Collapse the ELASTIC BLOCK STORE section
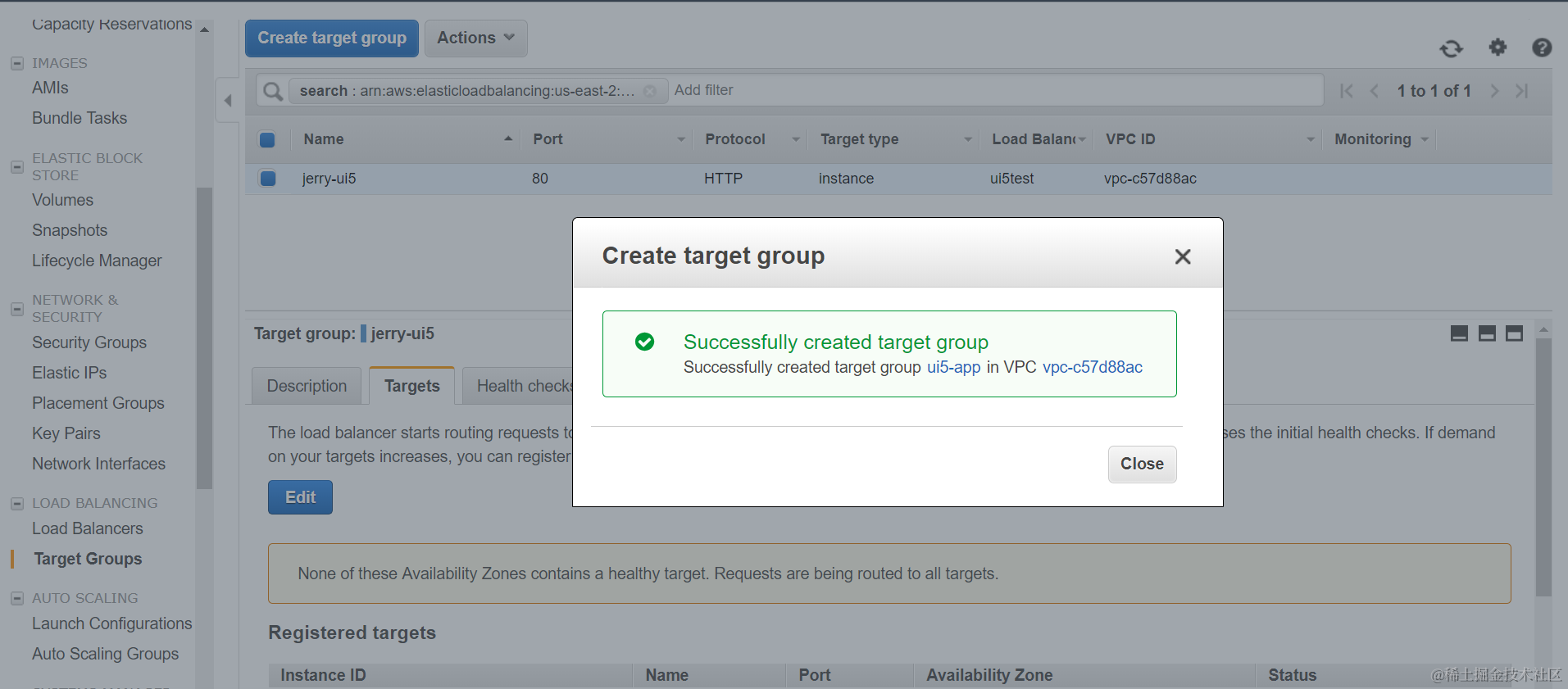The width and height of the screenshot is (1568, 689). point(16,166)
